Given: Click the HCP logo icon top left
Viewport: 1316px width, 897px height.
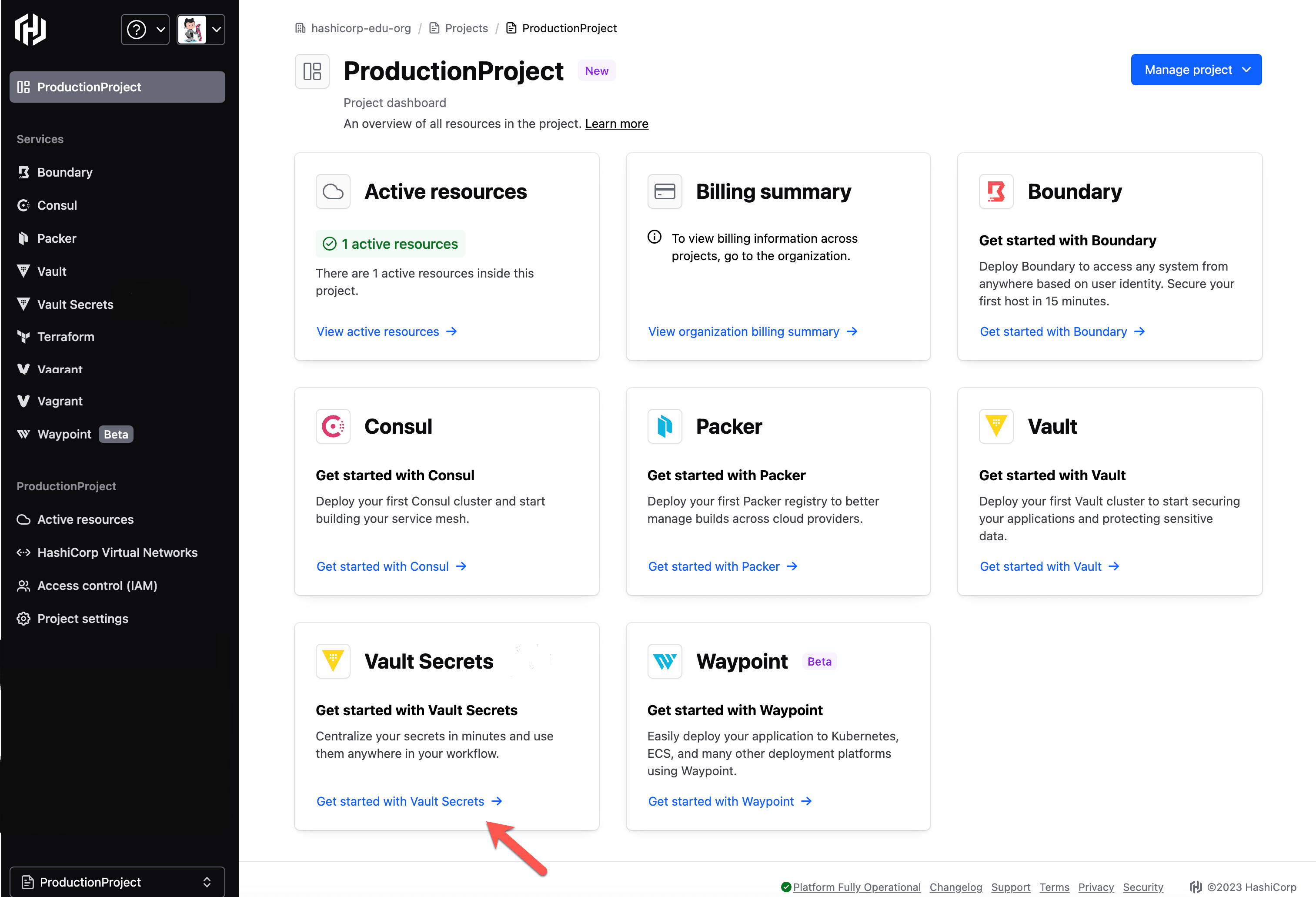Looking at the screenshot, I should pos(31,29).
